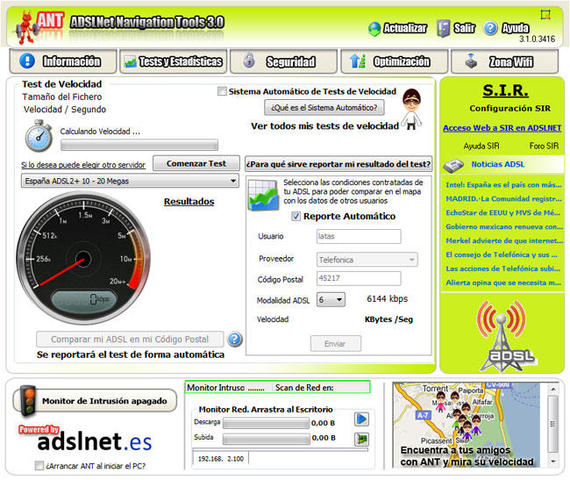Open the Foro SIR link
Screen dimensions: 570x480
pos(543,146)
